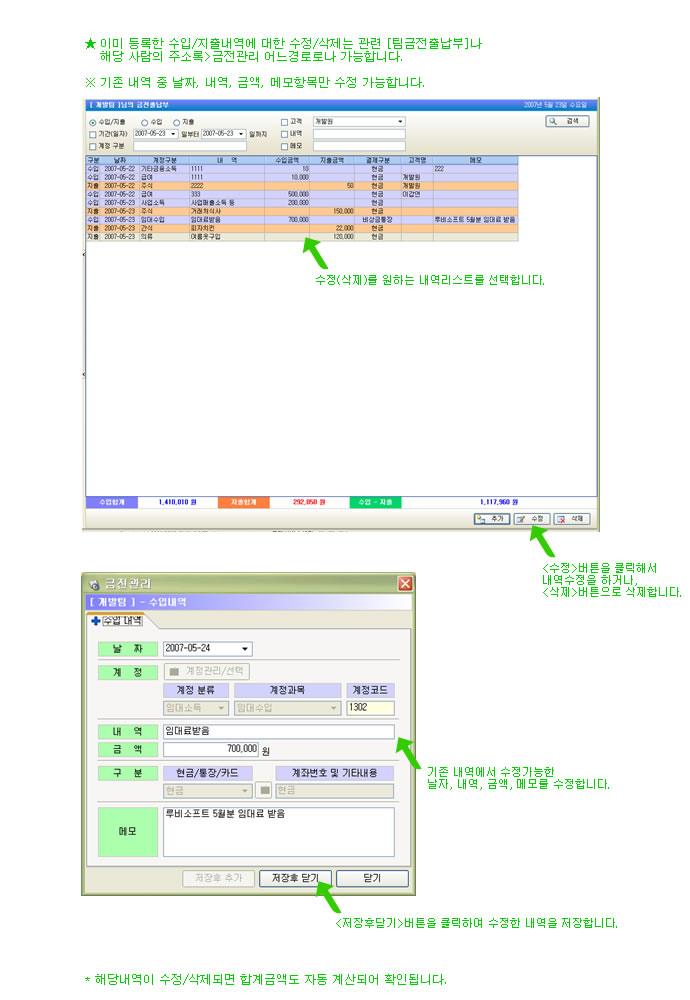Click the 고객명 column header
The width and height of the screenshot is (690, 1000).
point(417,160)
